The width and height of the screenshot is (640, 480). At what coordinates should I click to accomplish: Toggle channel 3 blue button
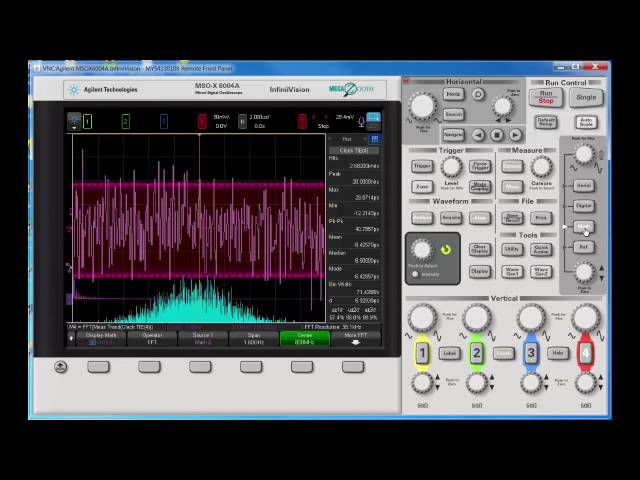point(531,353)
